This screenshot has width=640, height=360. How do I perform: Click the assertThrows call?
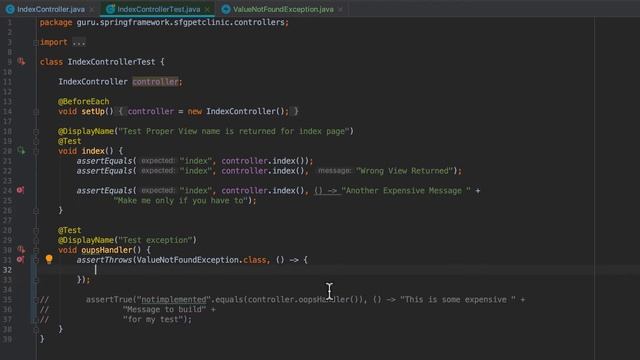click(x=104, y=260)
